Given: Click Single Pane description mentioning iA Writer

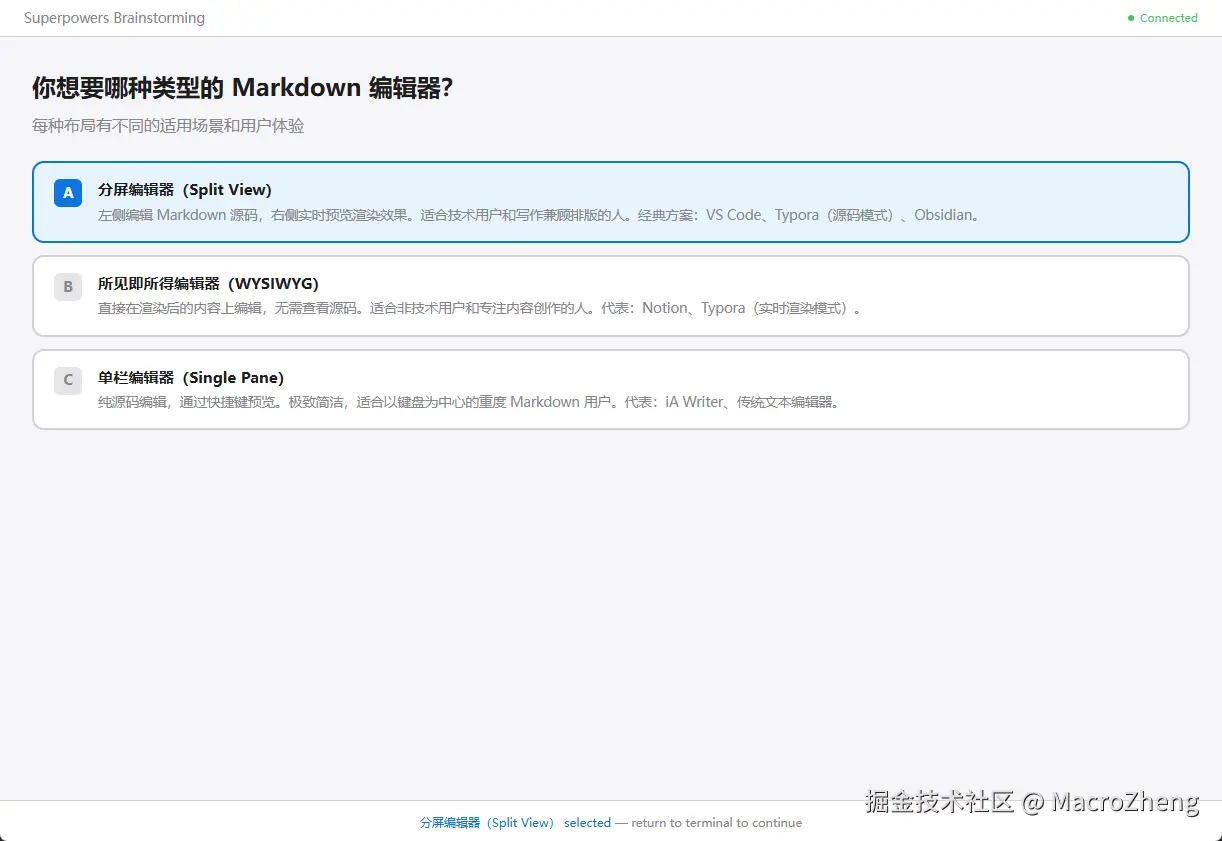Looking at the screenshot, I should (470, 402).
